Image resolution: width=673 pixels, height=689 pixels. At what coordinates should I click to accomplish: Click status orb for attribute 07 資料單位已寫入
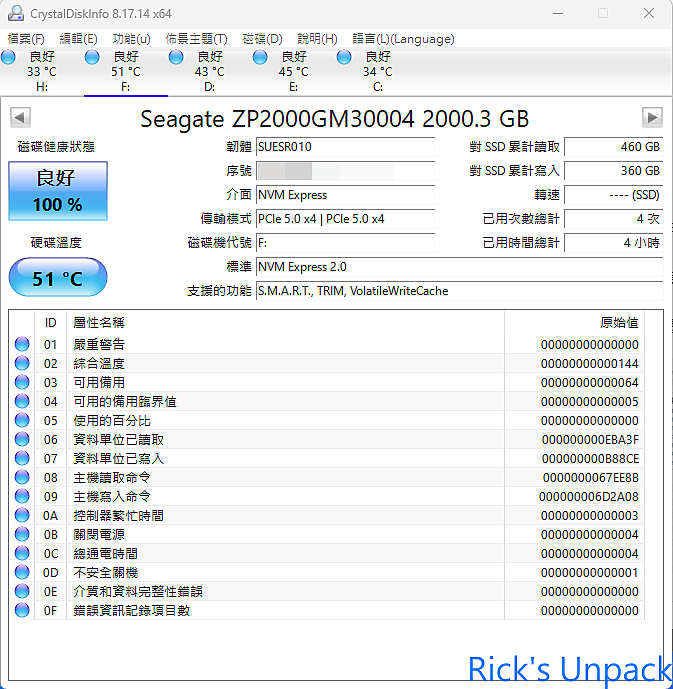[x=22, y=458]
